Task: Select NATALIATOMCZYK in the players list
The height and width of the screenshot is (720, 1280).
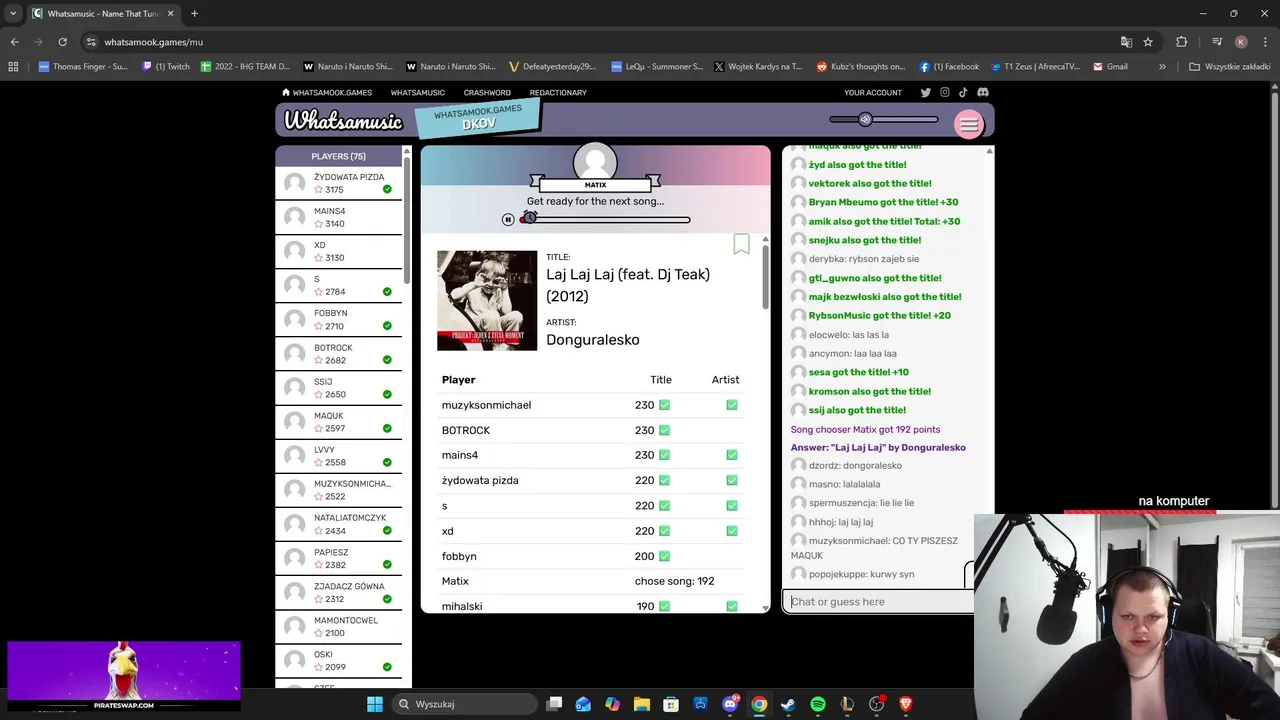Action: pos(338,524)
